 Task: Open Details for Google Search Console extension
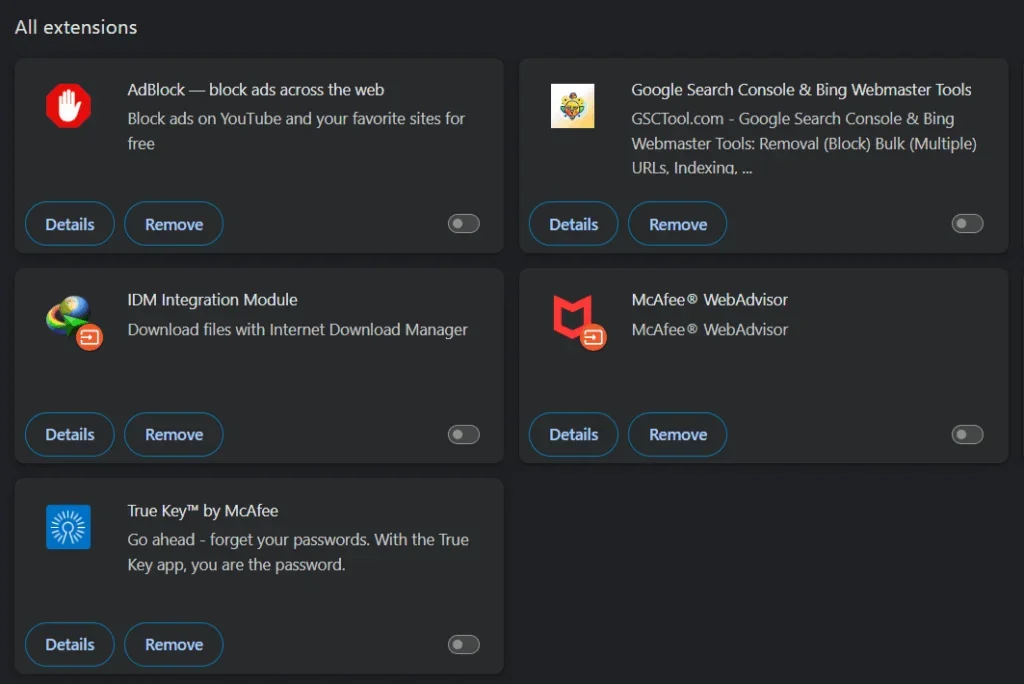(574, 224)
